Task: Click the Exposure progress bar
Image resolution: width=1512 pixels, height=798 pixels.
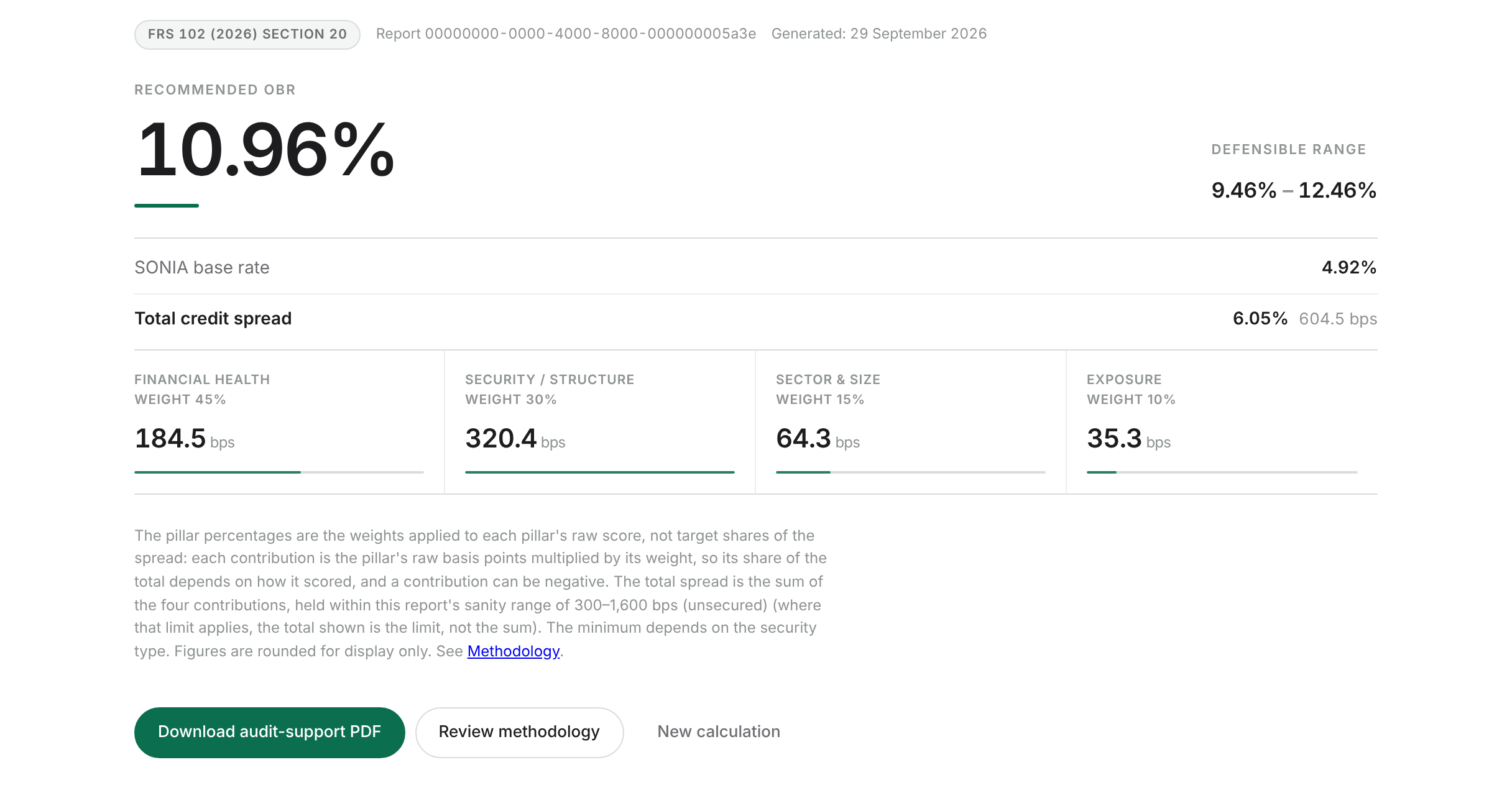Action: tap(1222, 472)
